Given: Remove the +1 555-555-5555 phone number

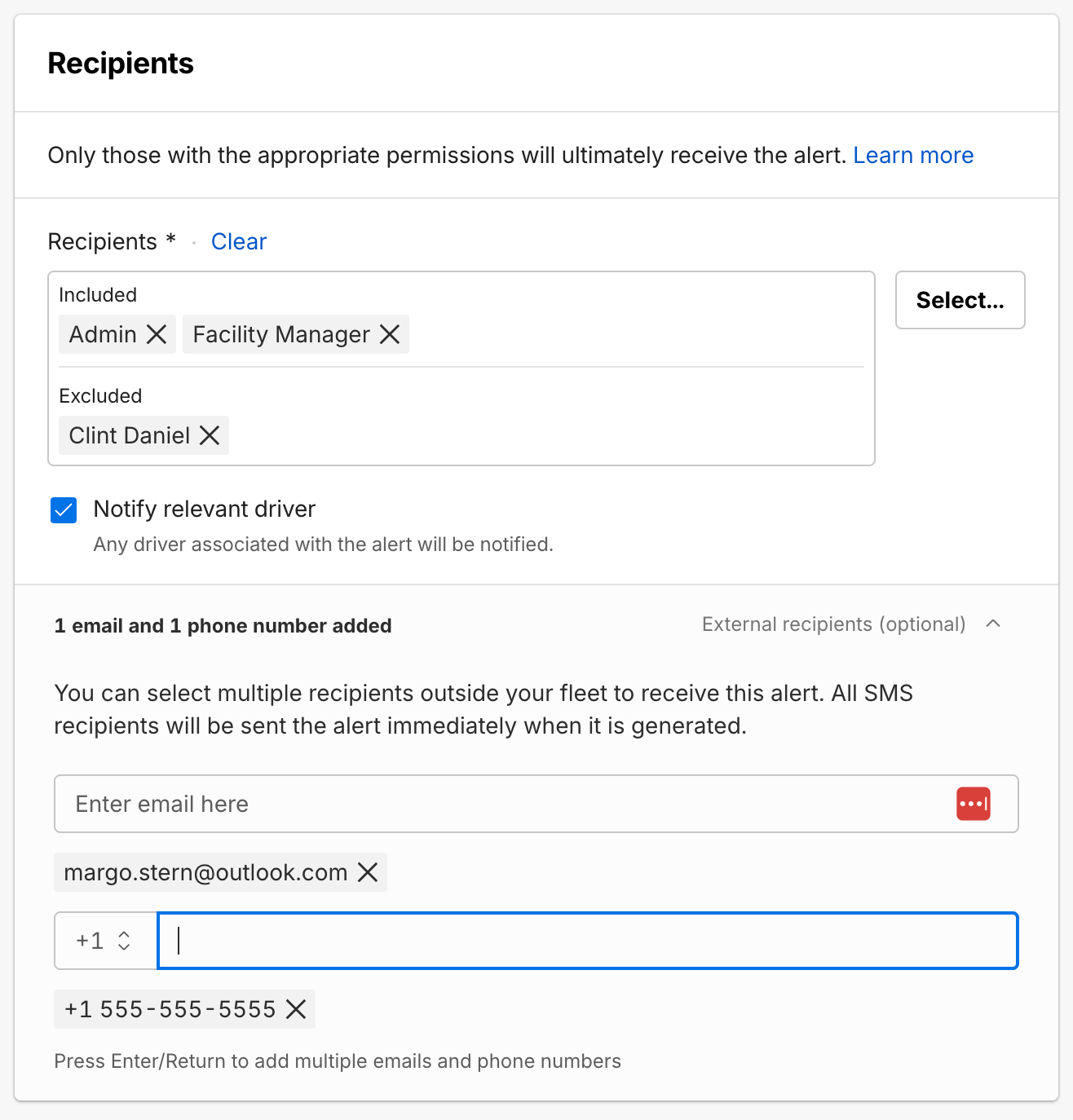Looking at the screenshot, I should coord(296,1009).
